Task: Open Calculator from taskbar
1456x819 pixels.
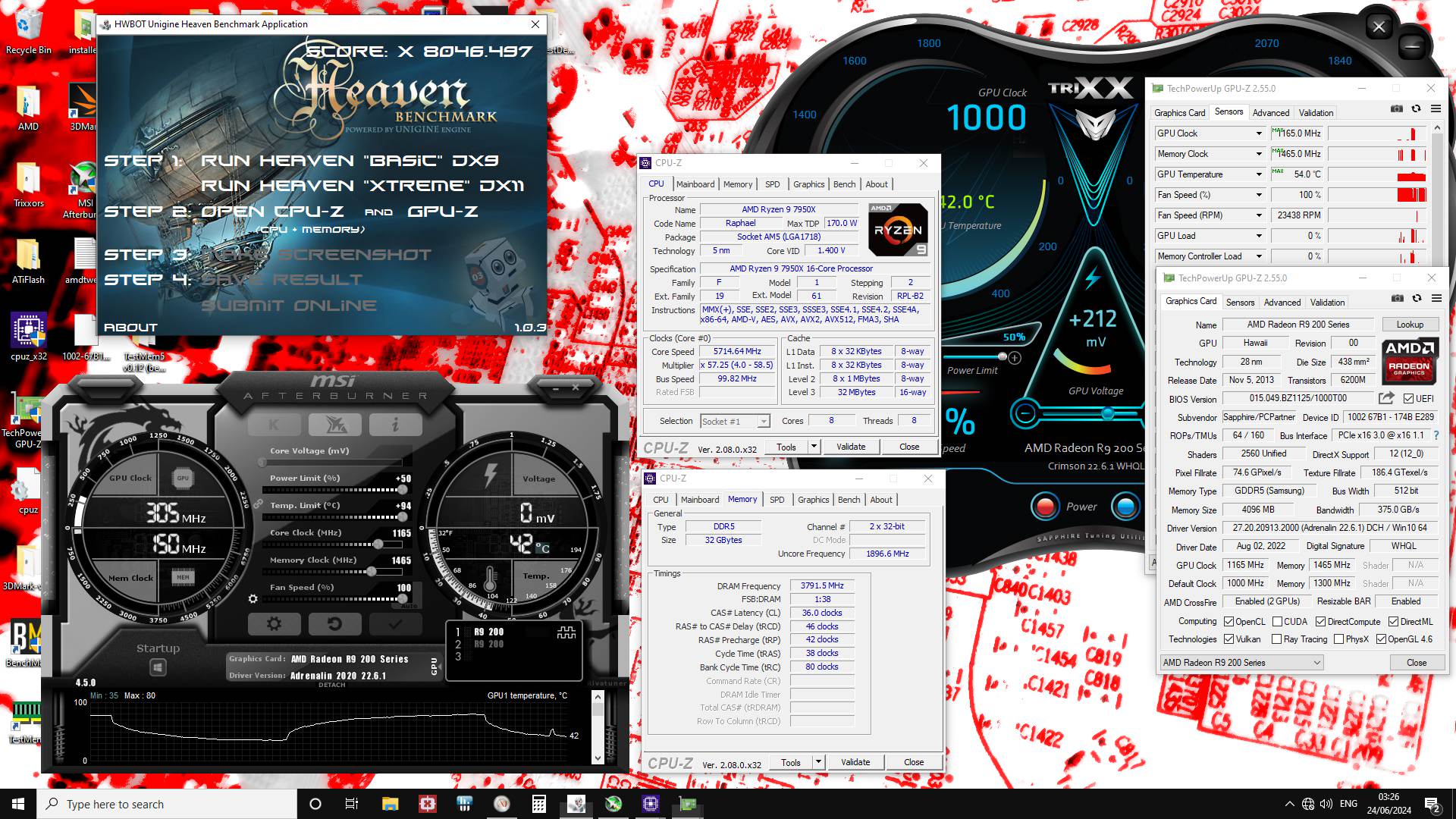Action: point(539,804)
